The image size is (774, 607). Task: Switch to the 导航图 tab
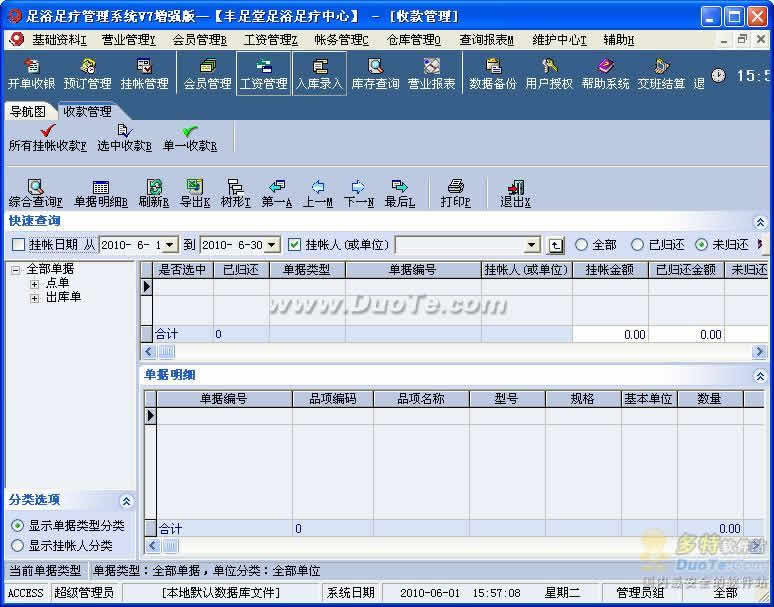[28, 112]
